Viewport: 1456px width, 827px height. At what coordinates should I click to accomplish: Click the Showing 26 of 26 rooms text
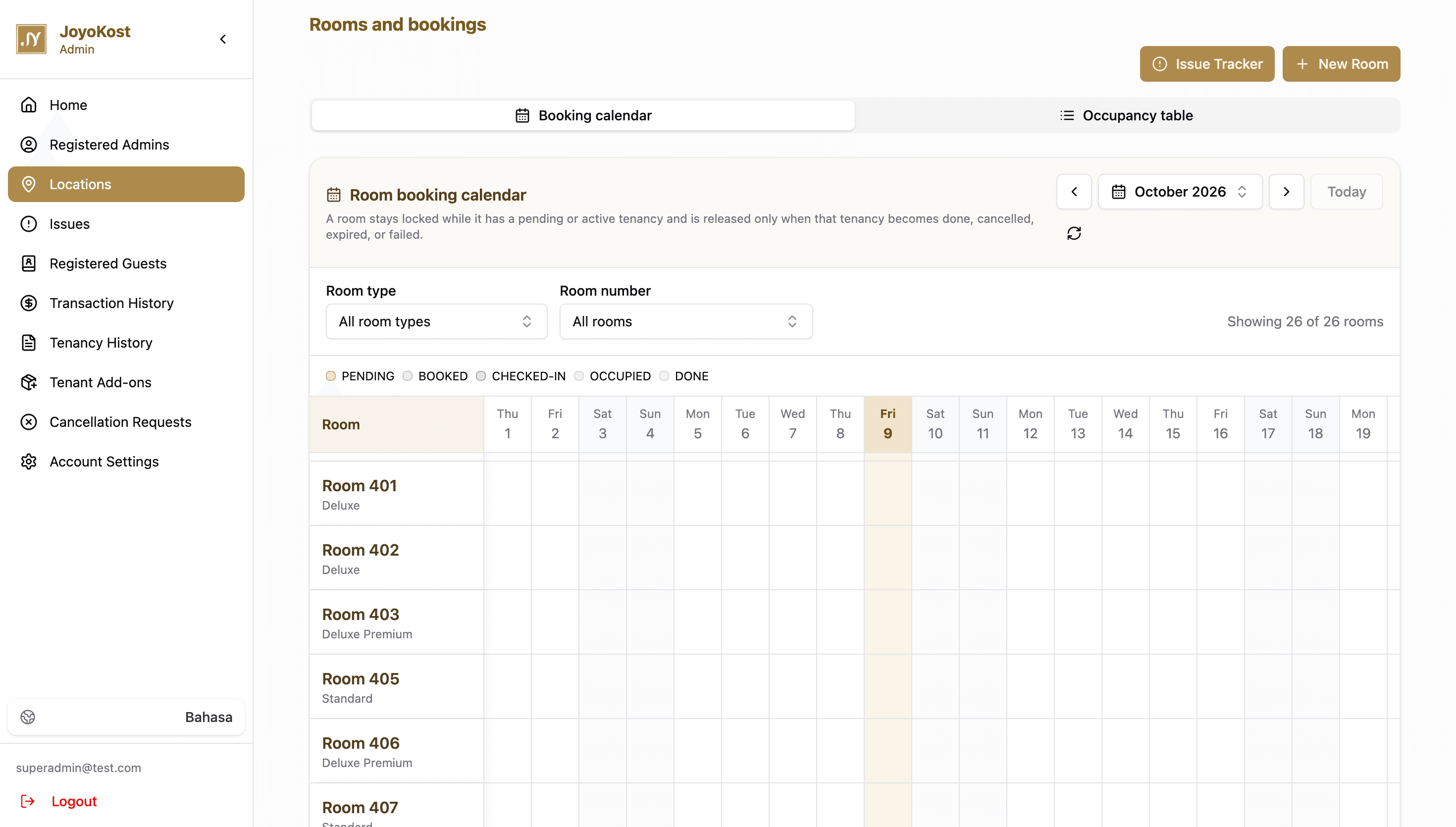click(1305, 321)
